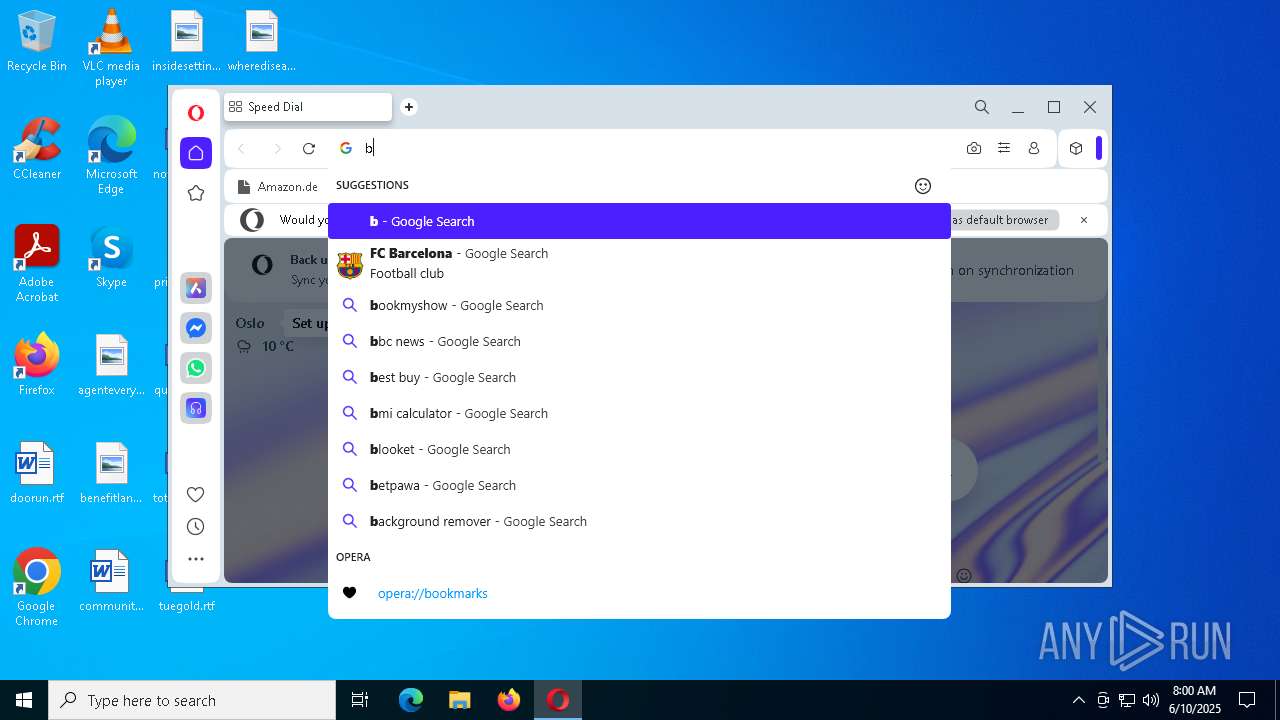Open Firefox desktop shortcut
The image size is (1280, 720).
37,365
